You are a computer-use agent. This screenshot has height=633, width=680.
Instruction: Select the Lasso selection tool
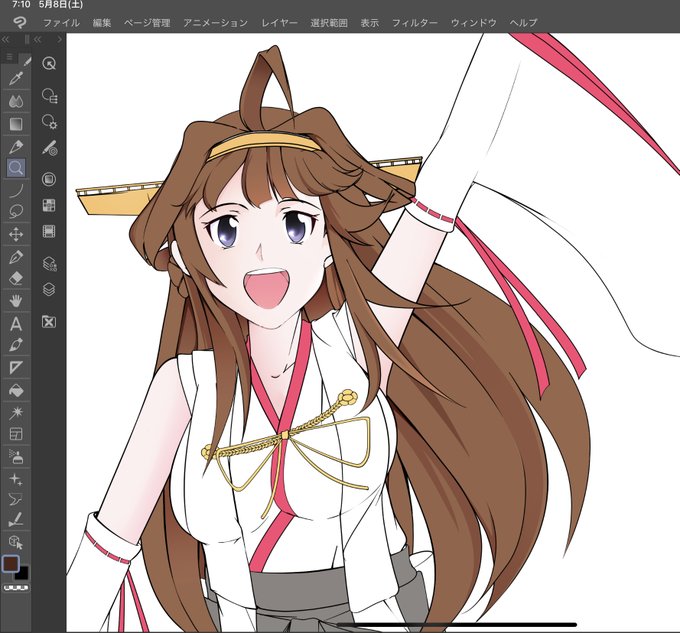point(16,212)
